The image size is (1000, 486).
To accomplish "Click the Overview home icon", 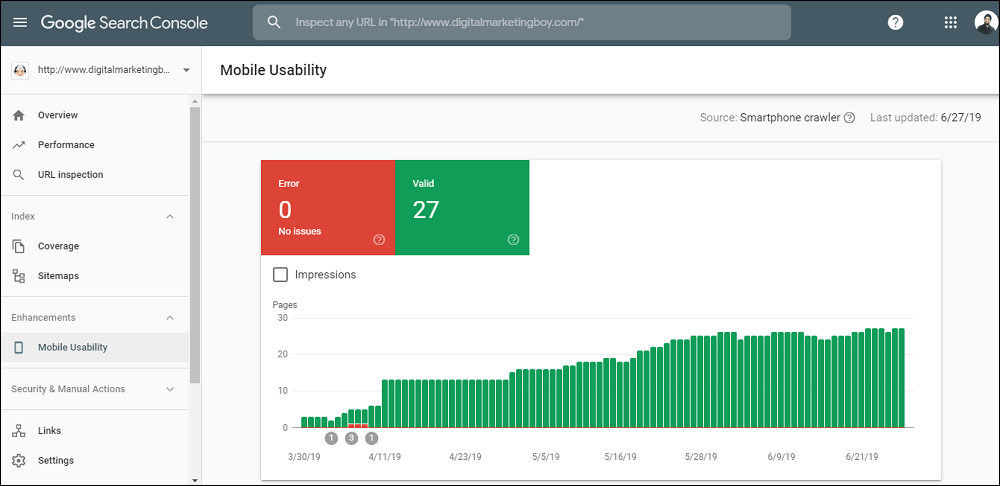I will [x=18, y=115].
